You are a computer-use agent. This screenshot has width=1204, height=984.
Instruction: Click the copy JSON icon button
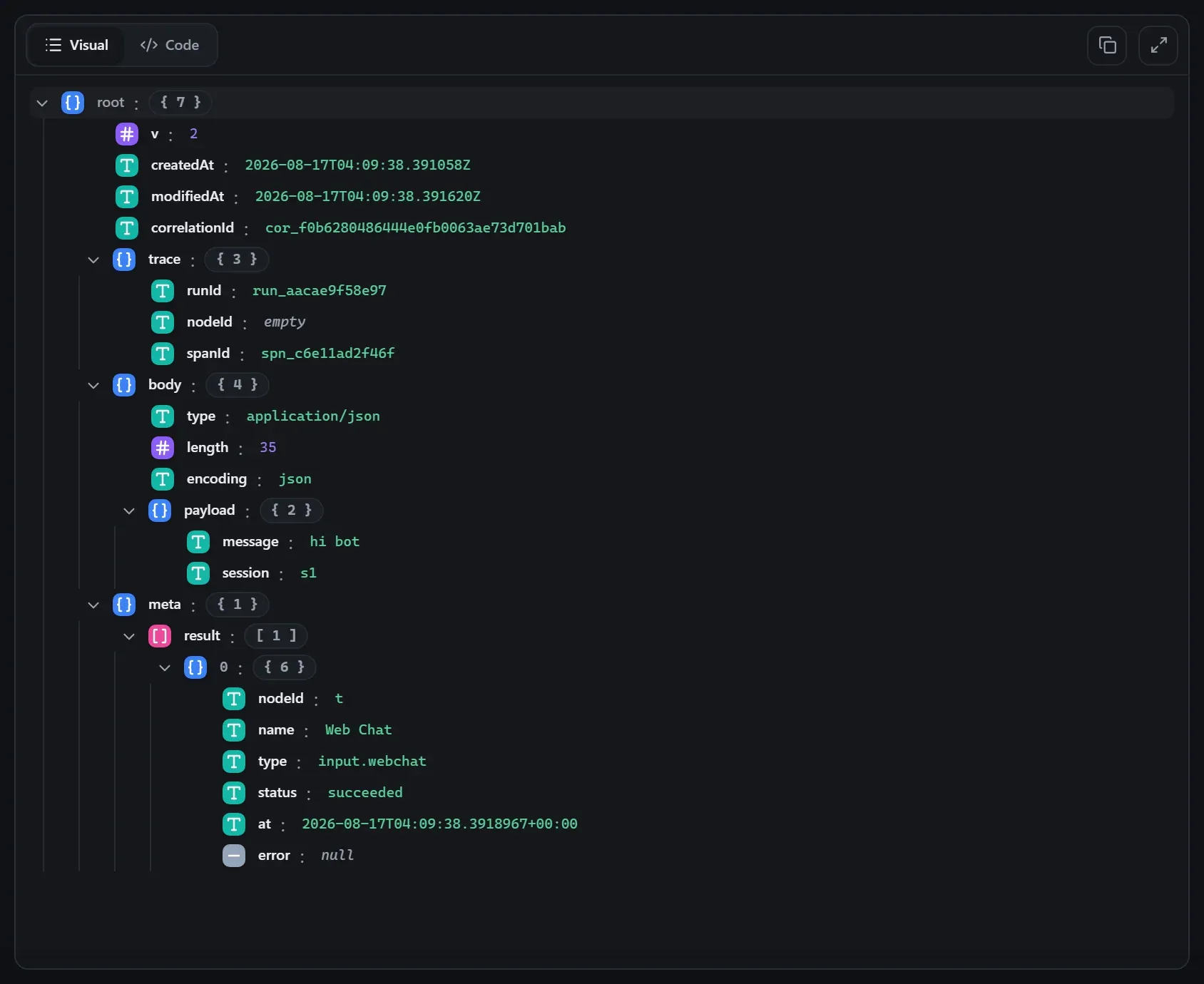coord(1107,46)
